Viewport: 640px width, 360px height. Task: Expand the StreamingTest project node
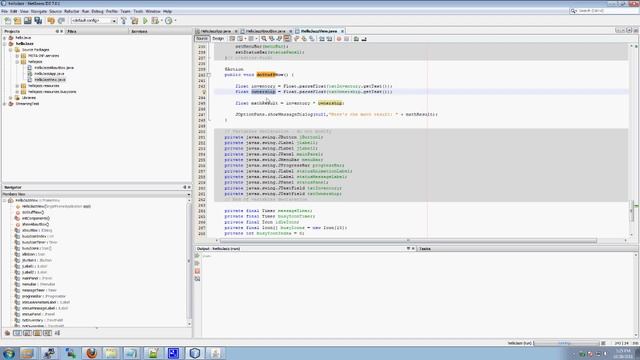coord(5,104)
